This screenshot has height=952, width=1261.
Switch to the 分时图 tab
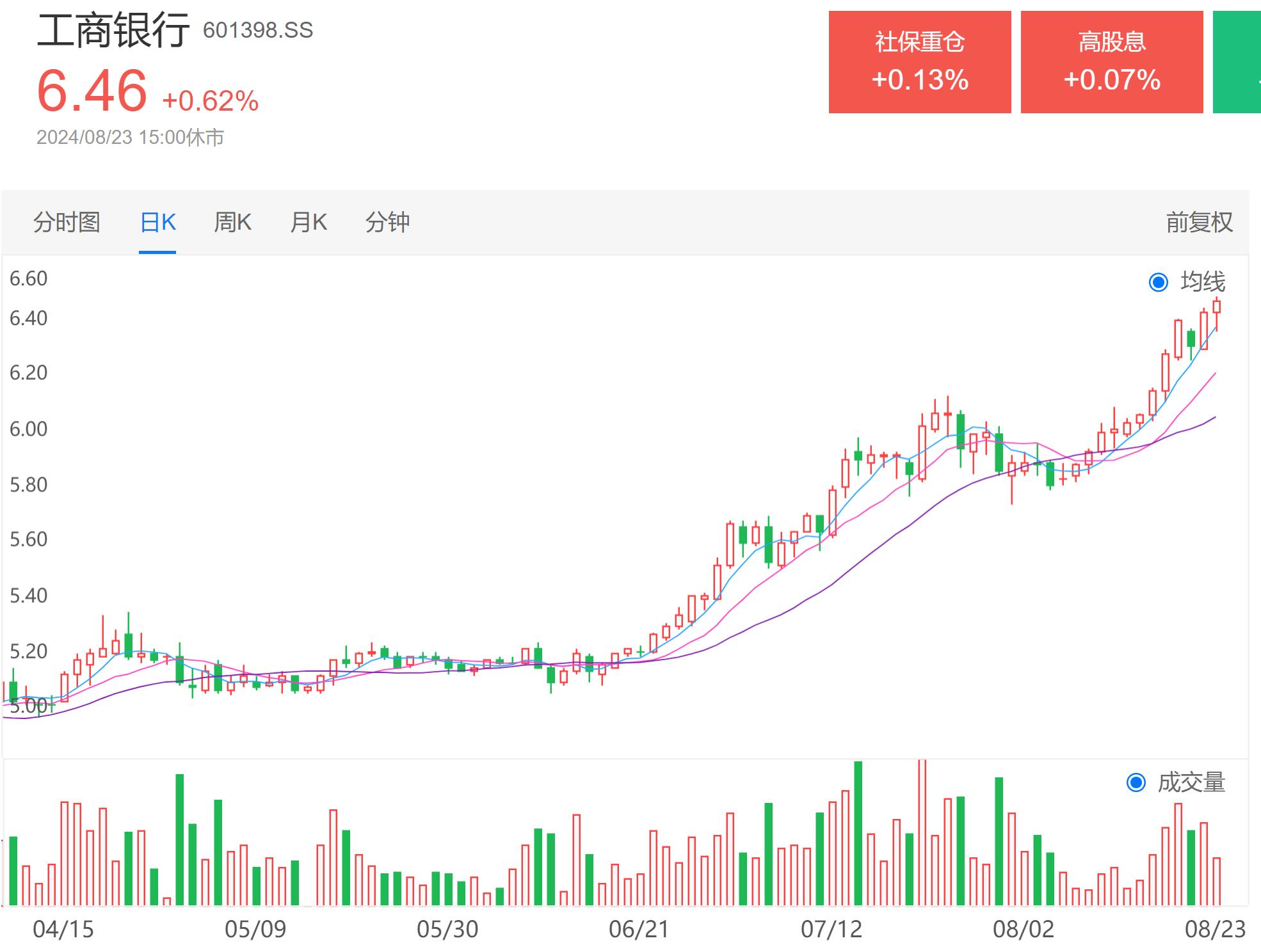coord(67,223)
